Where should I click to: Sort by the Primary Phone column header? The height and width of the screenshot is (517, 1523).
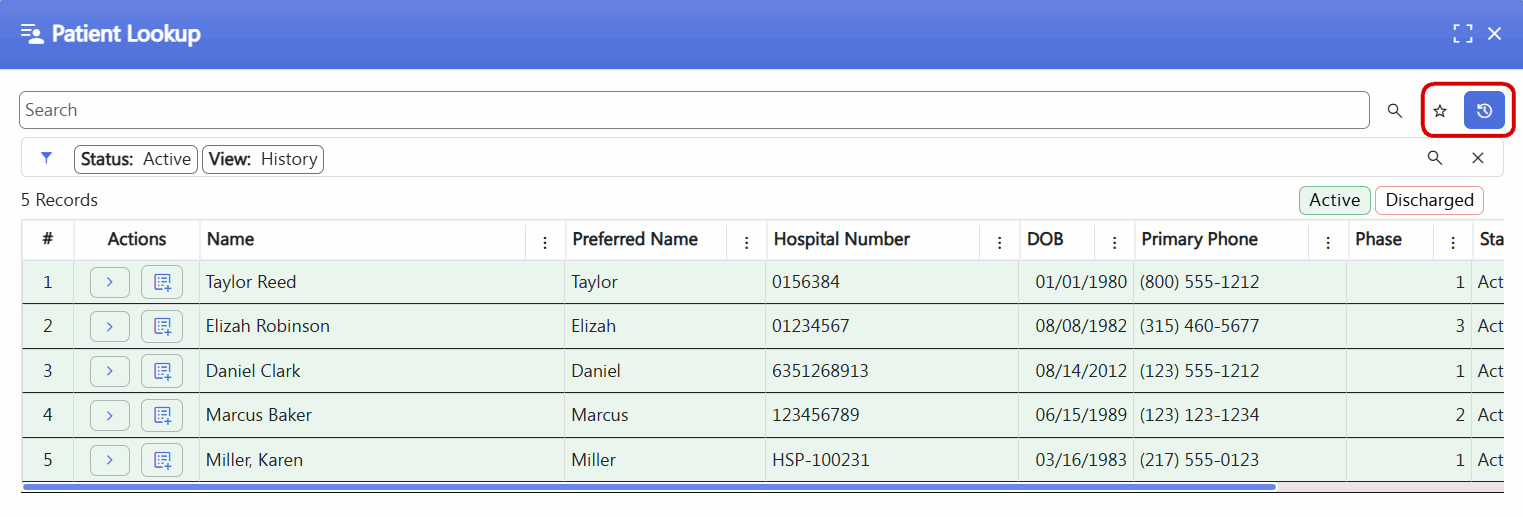coord(1199,239)
